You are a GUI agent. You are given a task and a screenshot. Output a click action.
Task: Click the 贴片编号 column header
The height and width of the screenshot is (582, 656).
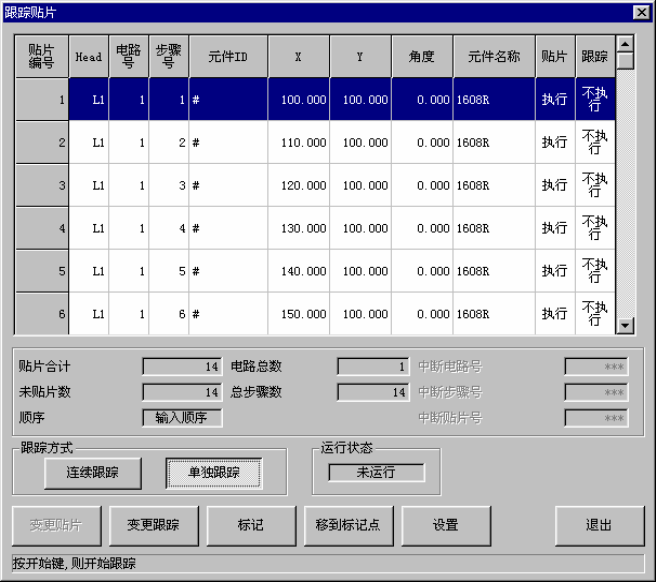point(42,56)
